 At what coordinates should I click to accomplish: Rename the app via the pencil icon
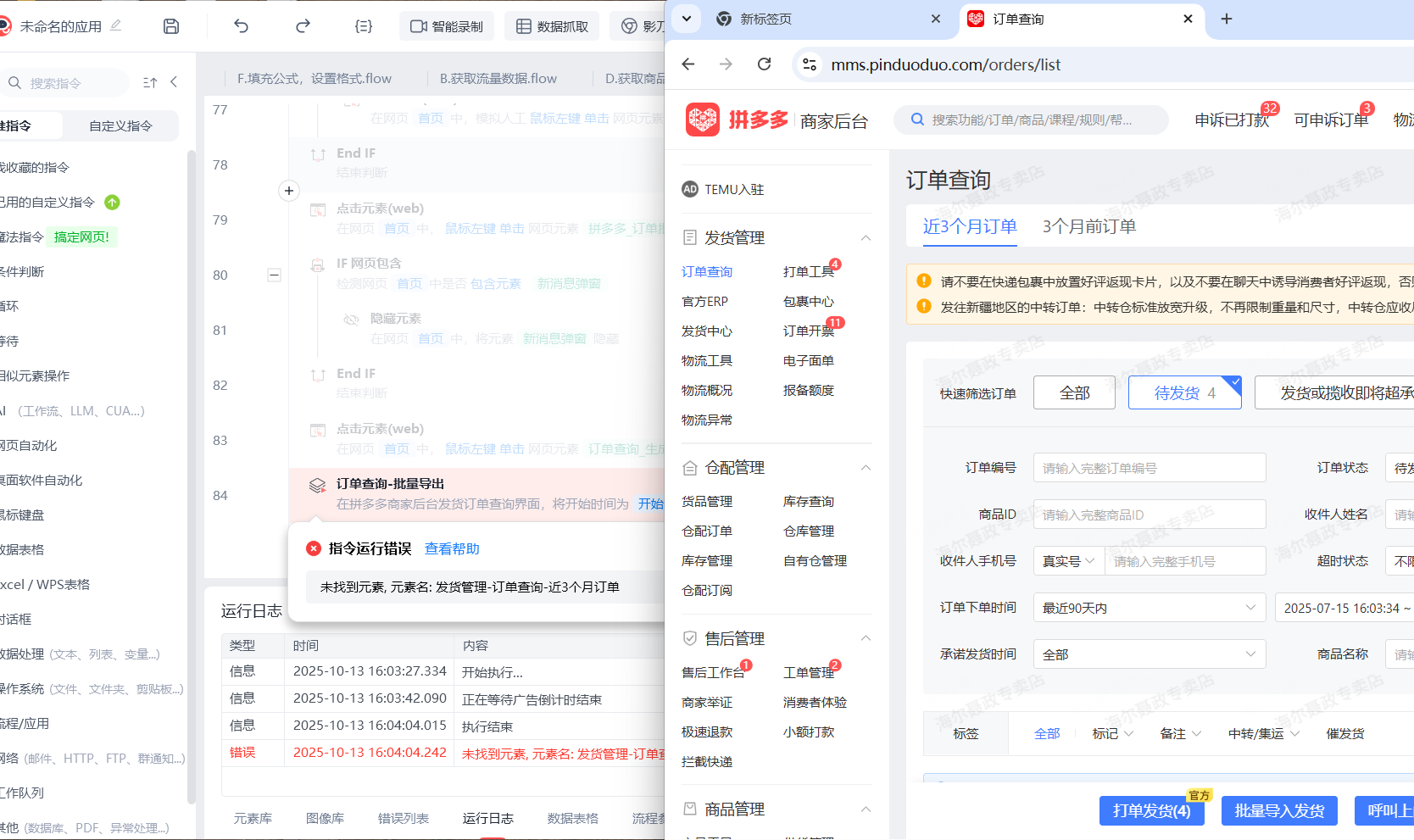pos(116,25)
